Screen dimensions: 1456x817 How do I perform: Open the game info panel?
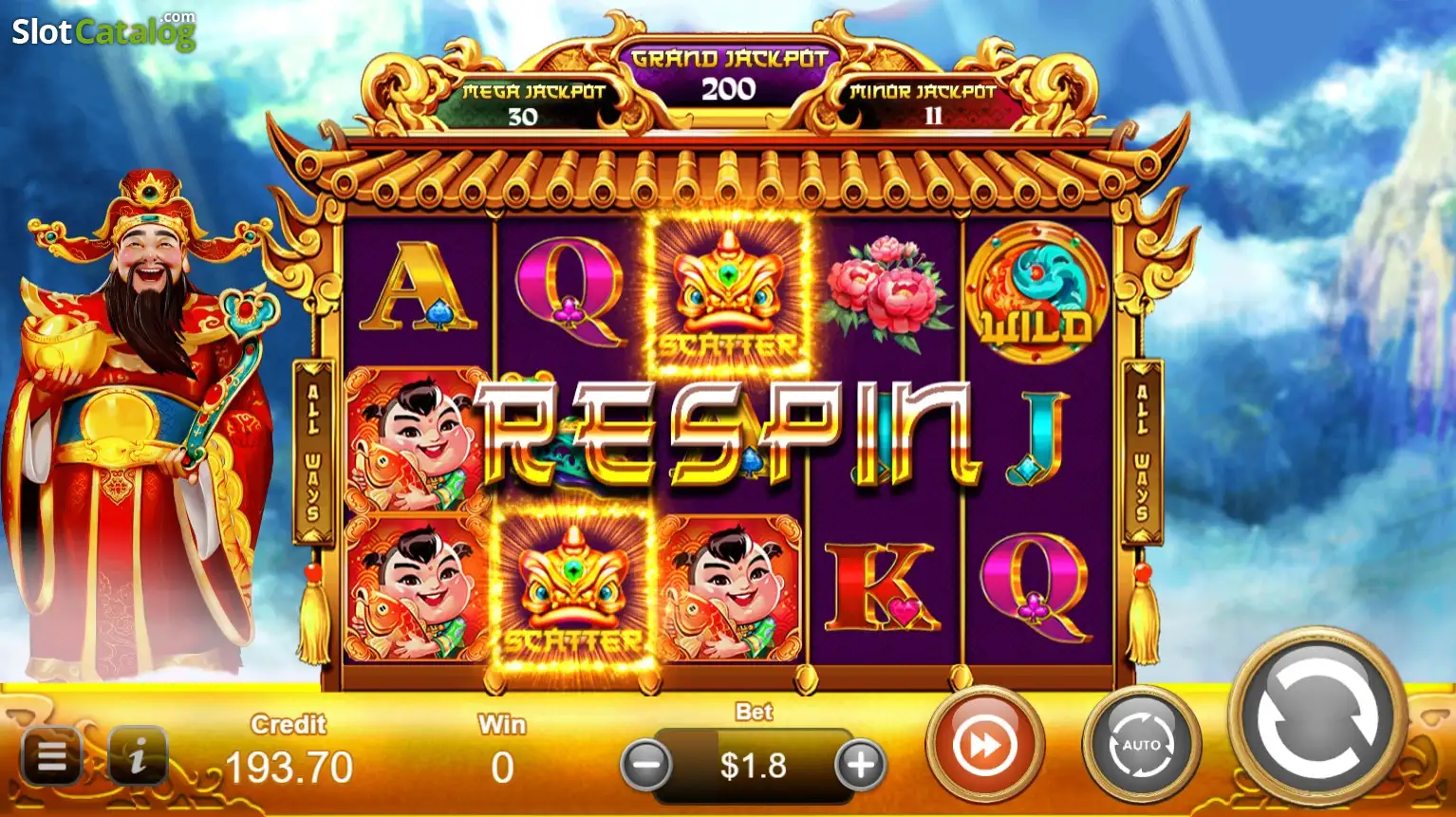tap(139, 756)
